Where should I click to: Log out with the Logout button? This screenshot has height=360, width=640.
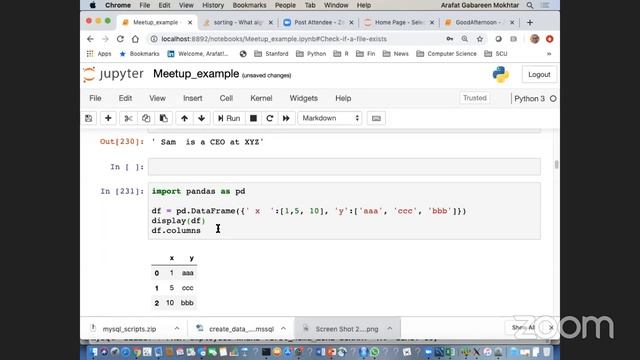click(x=539, y=75)
